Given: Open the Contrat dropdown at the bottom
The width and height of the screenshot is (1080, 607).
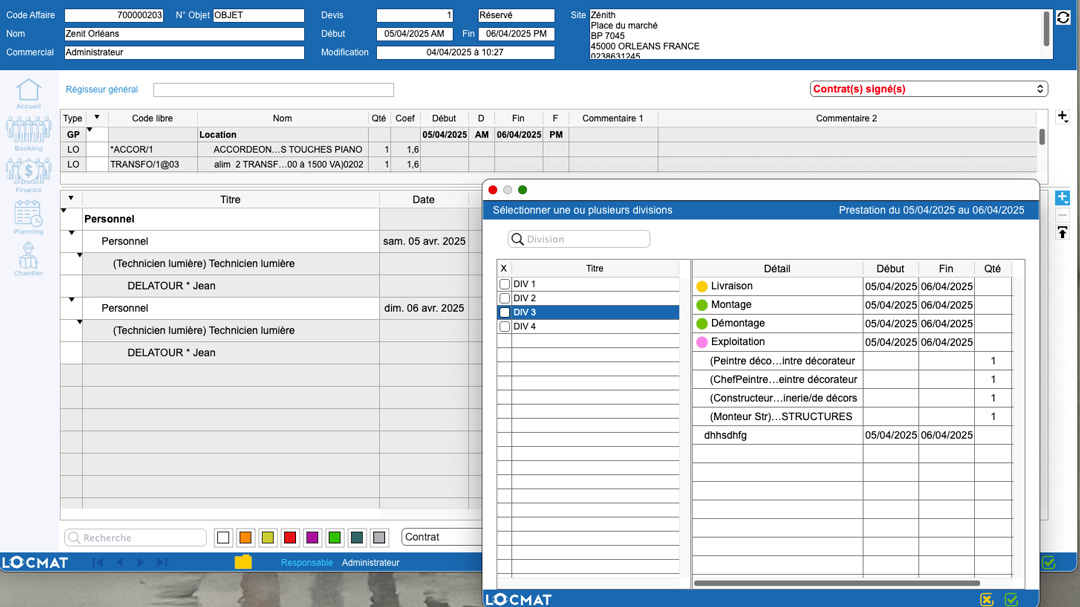Looking at the screenshot, I should [x=442, y=537].
